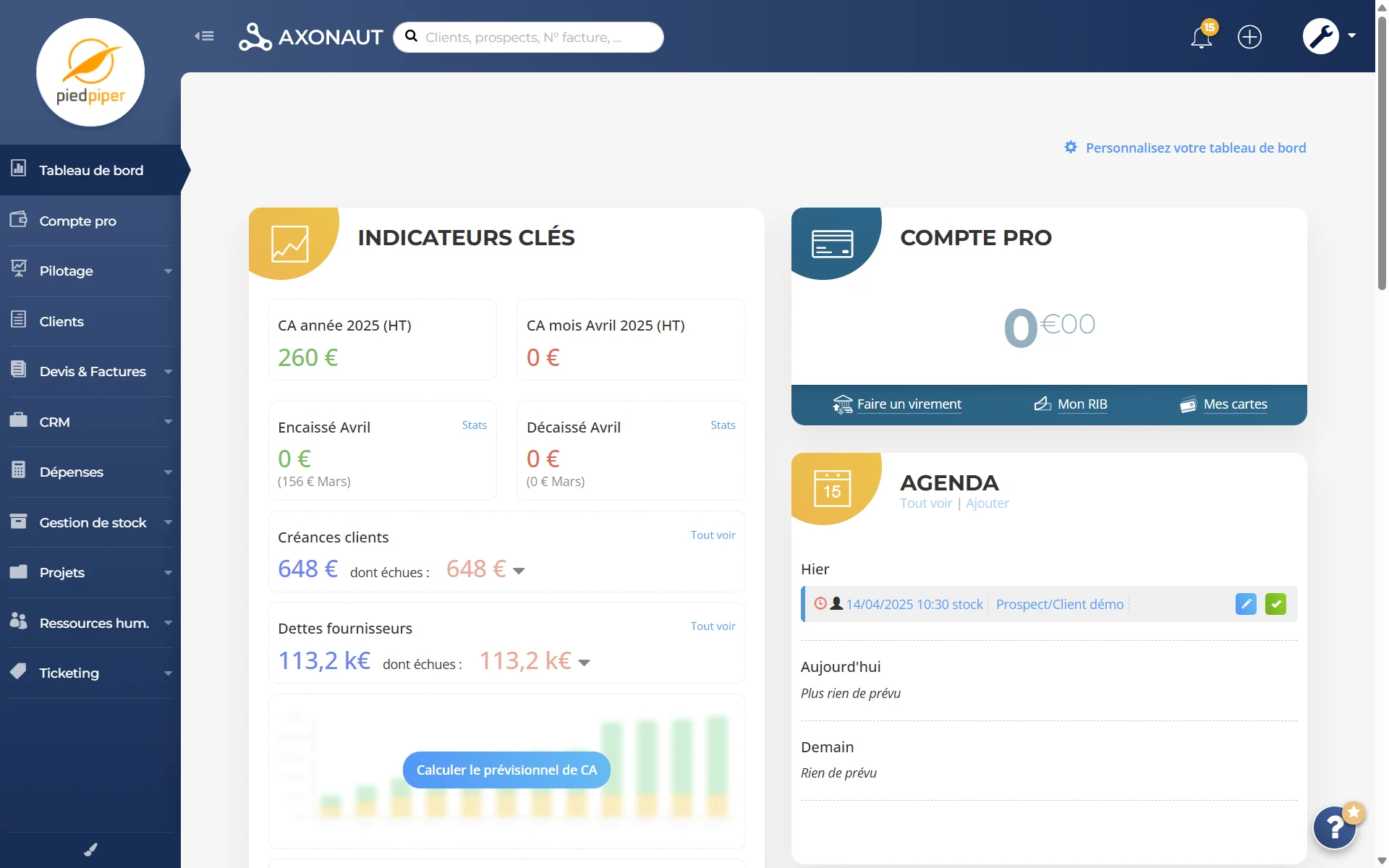Click the search field for clients and prospects
Image resolution: width=1389 pixels, height=868 pixels.
coord(528,37)
